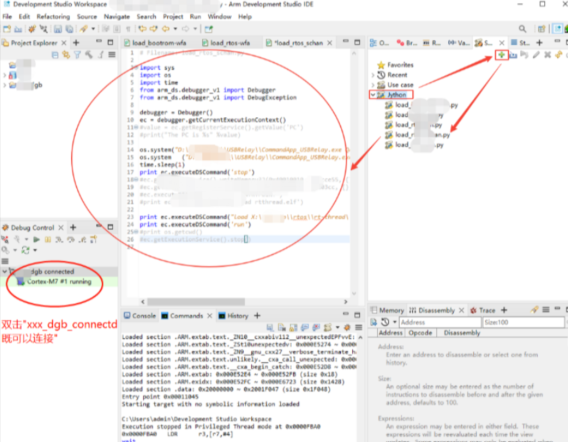
Task: Click the Step Source Line icon in Debug Control
Action: point(59,239)
